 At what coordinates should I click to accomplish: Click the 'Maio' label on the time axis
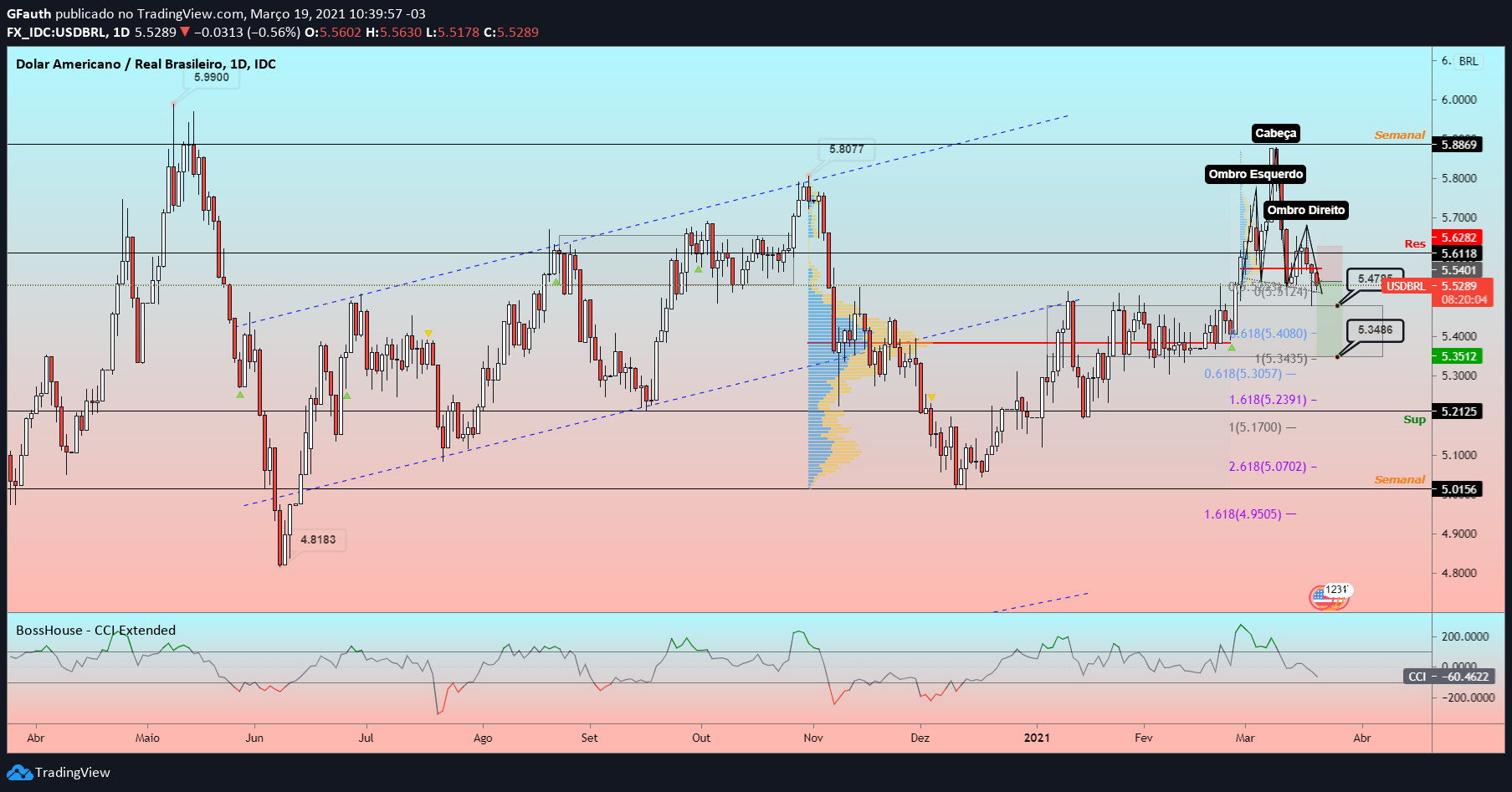click(x=147, y=738)
